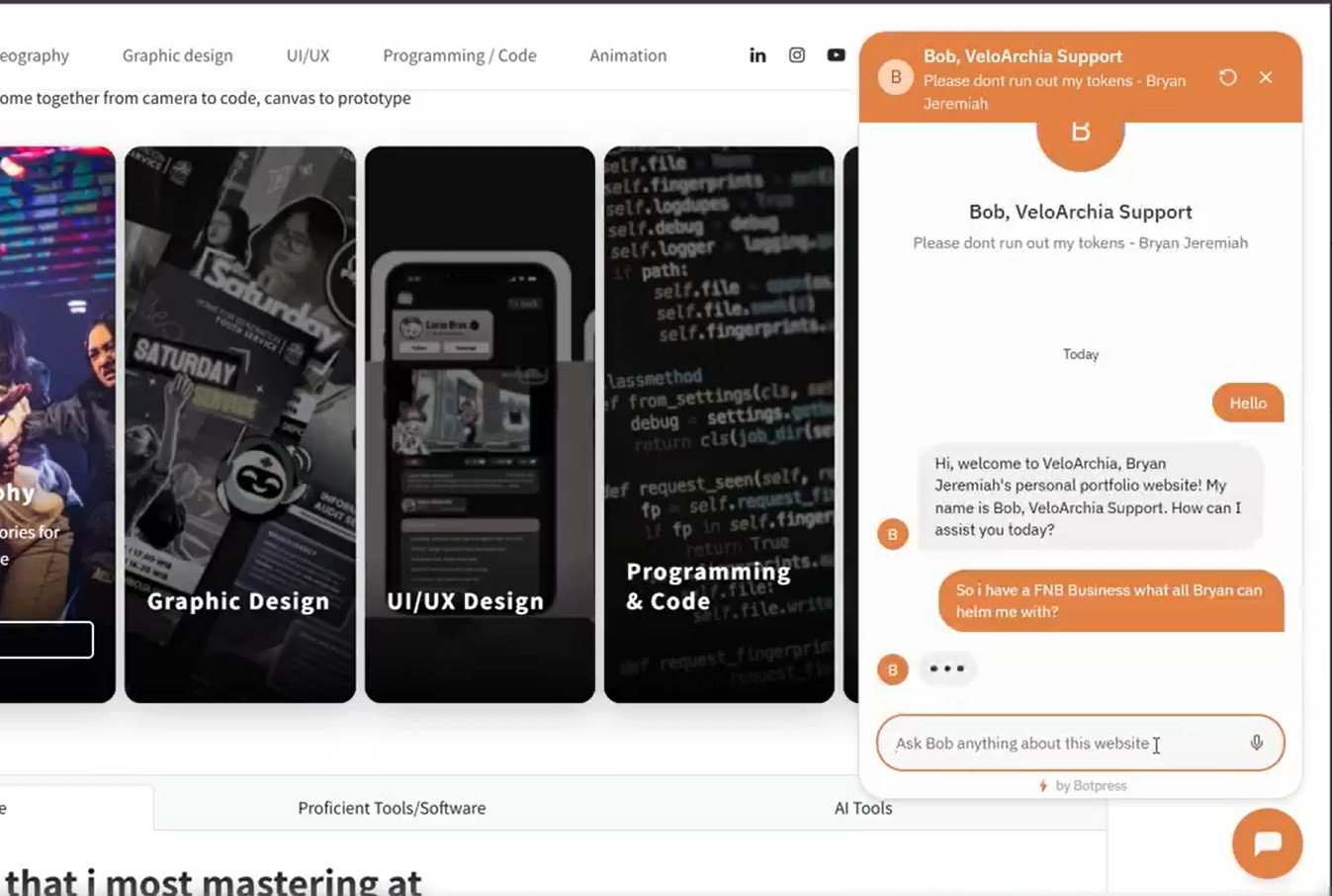This screenshot has height=896, width=1332.
Task: Go to the Animation nav item
Action: point(628,55)
